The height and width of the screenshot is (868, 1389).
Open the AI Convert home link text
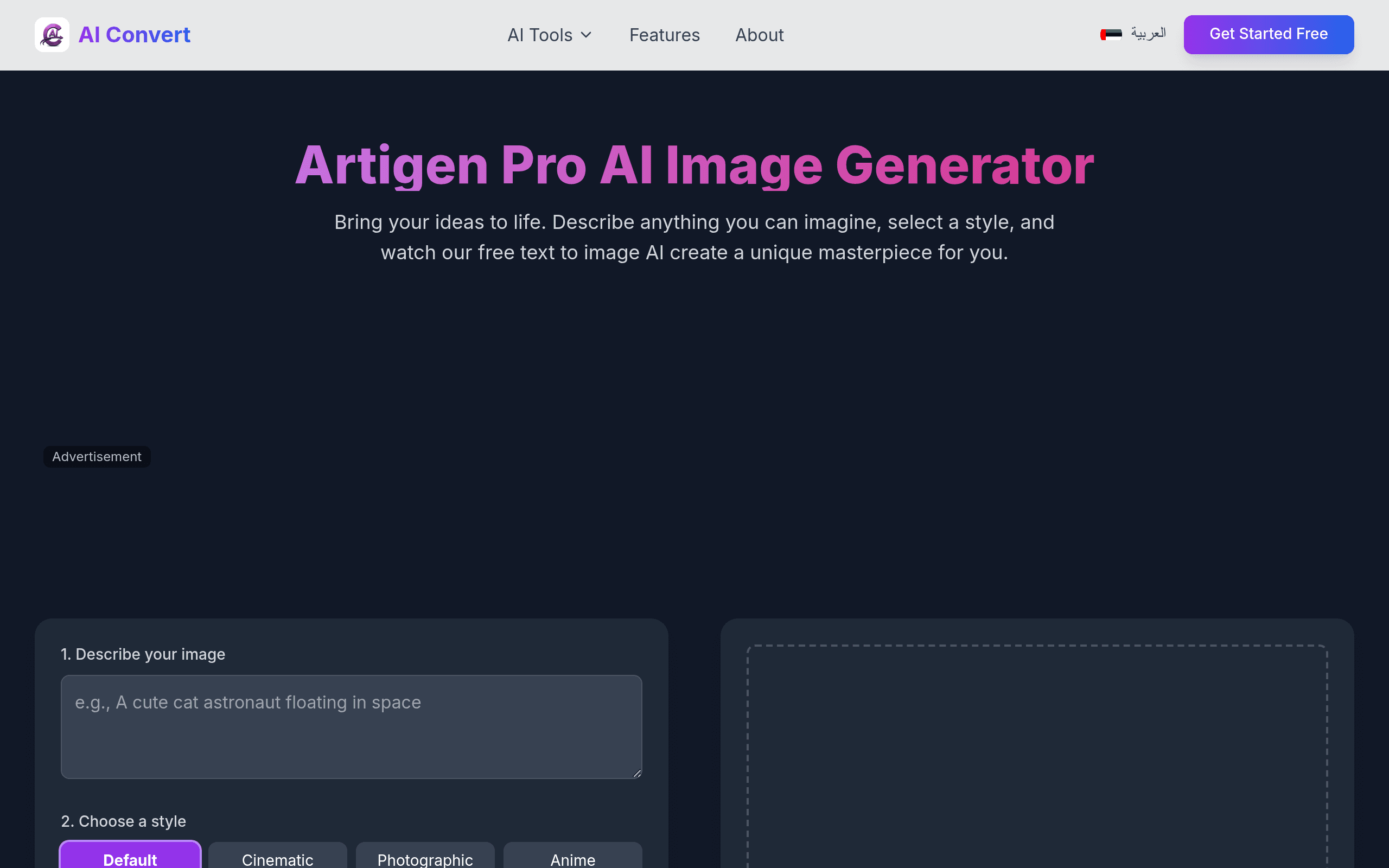coord(135,35)
